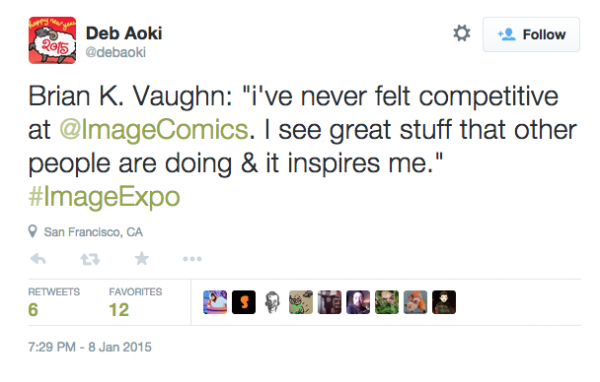Open the sketched face avatar

point(272,302)
